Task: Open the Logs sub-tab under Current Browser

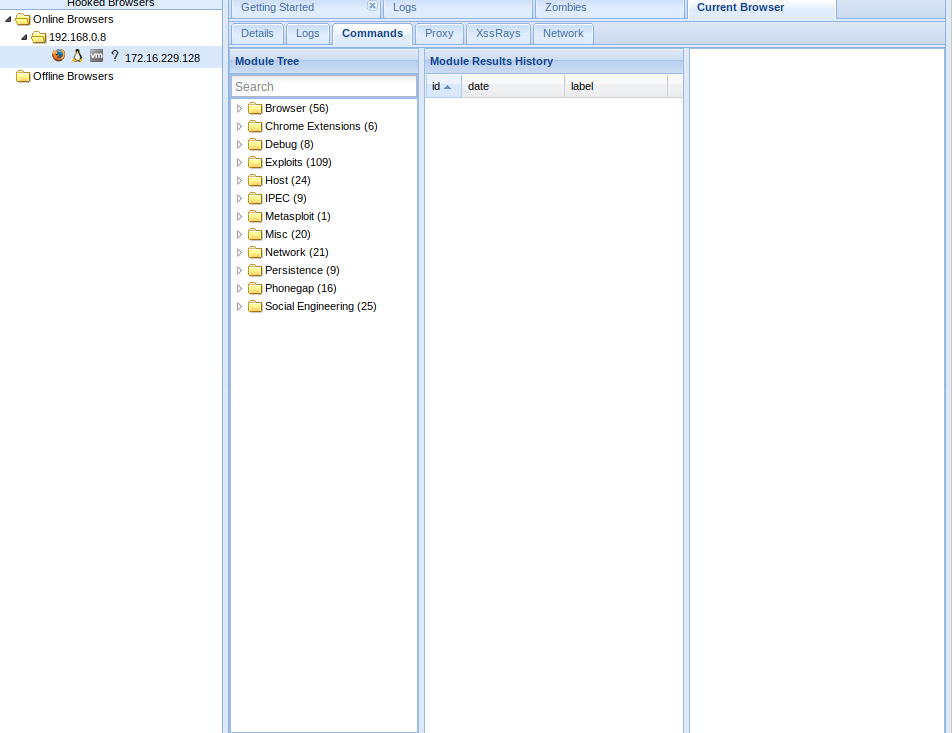Action: click(308, 34)
